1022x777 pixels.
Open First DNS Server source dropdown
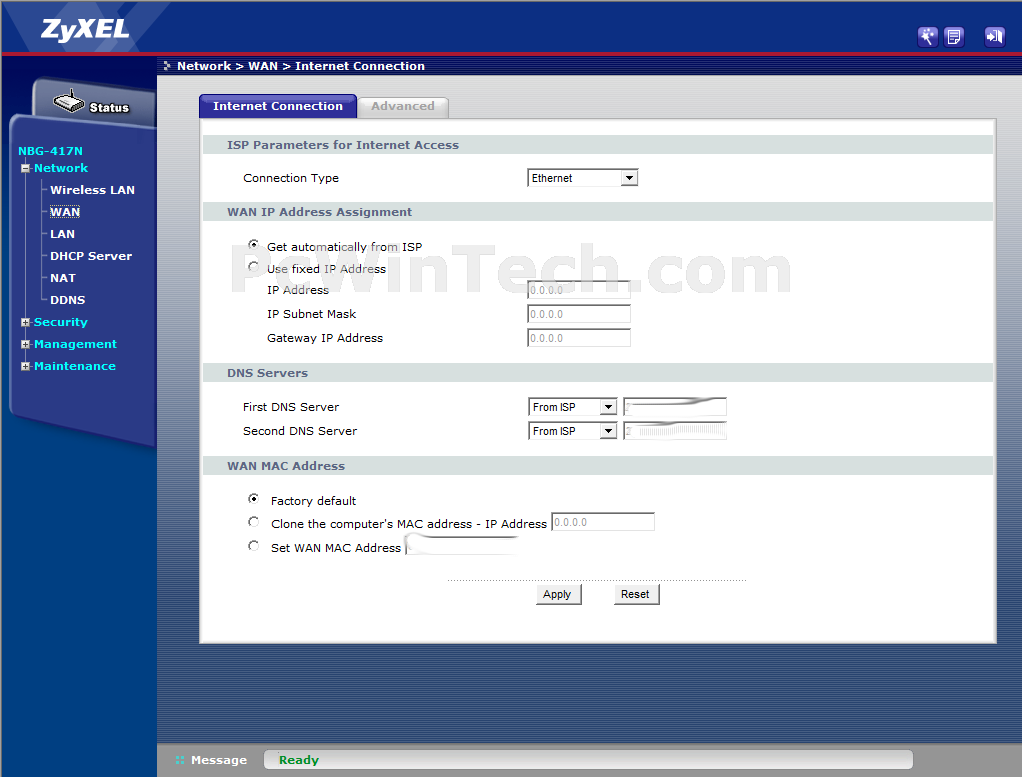[572, 407]
